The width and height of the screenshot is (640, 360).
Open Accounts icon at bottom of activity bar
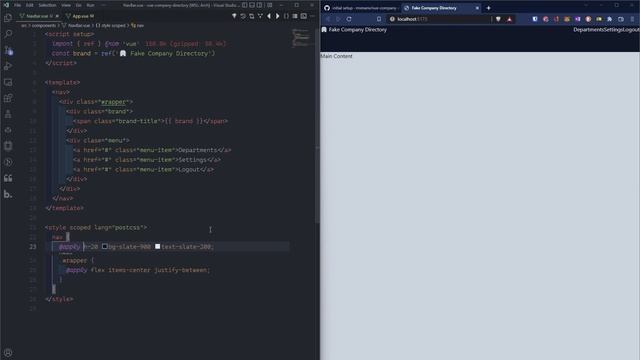coord(8,352)
